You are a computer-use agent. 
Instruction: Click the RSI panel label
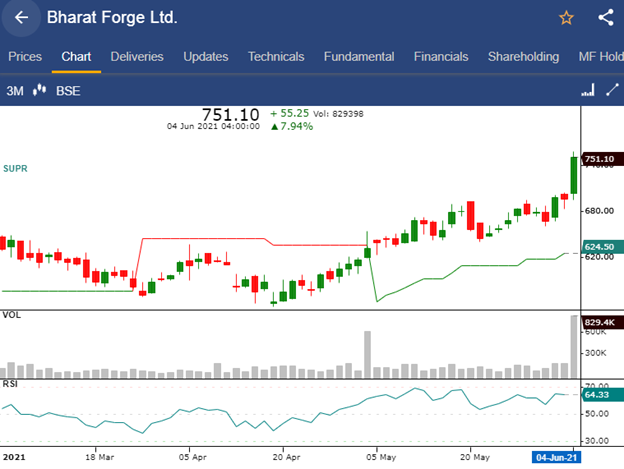click(10, 384)
